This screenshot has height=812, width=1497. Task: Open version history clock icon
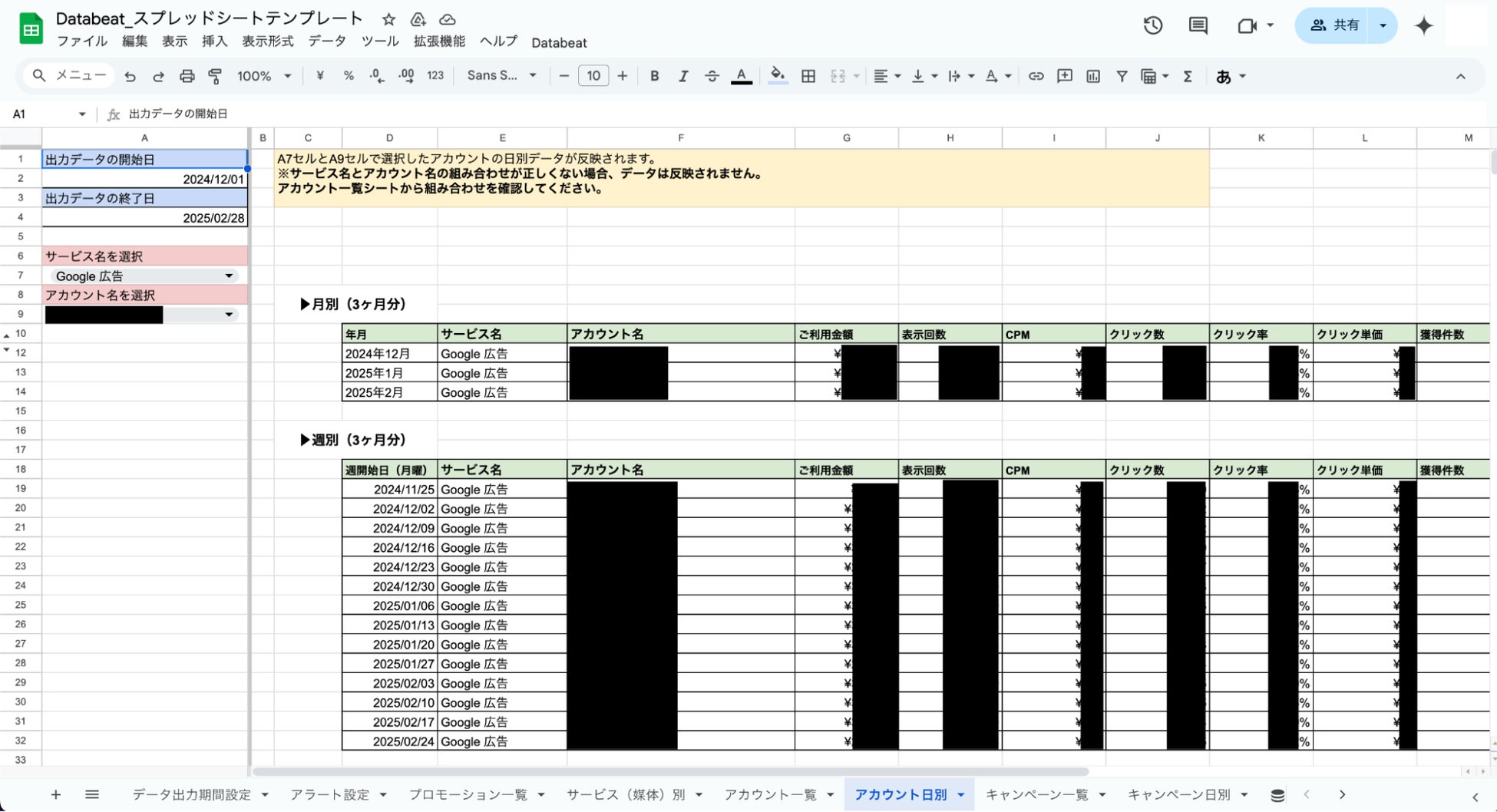click(x=1152, y=25)
